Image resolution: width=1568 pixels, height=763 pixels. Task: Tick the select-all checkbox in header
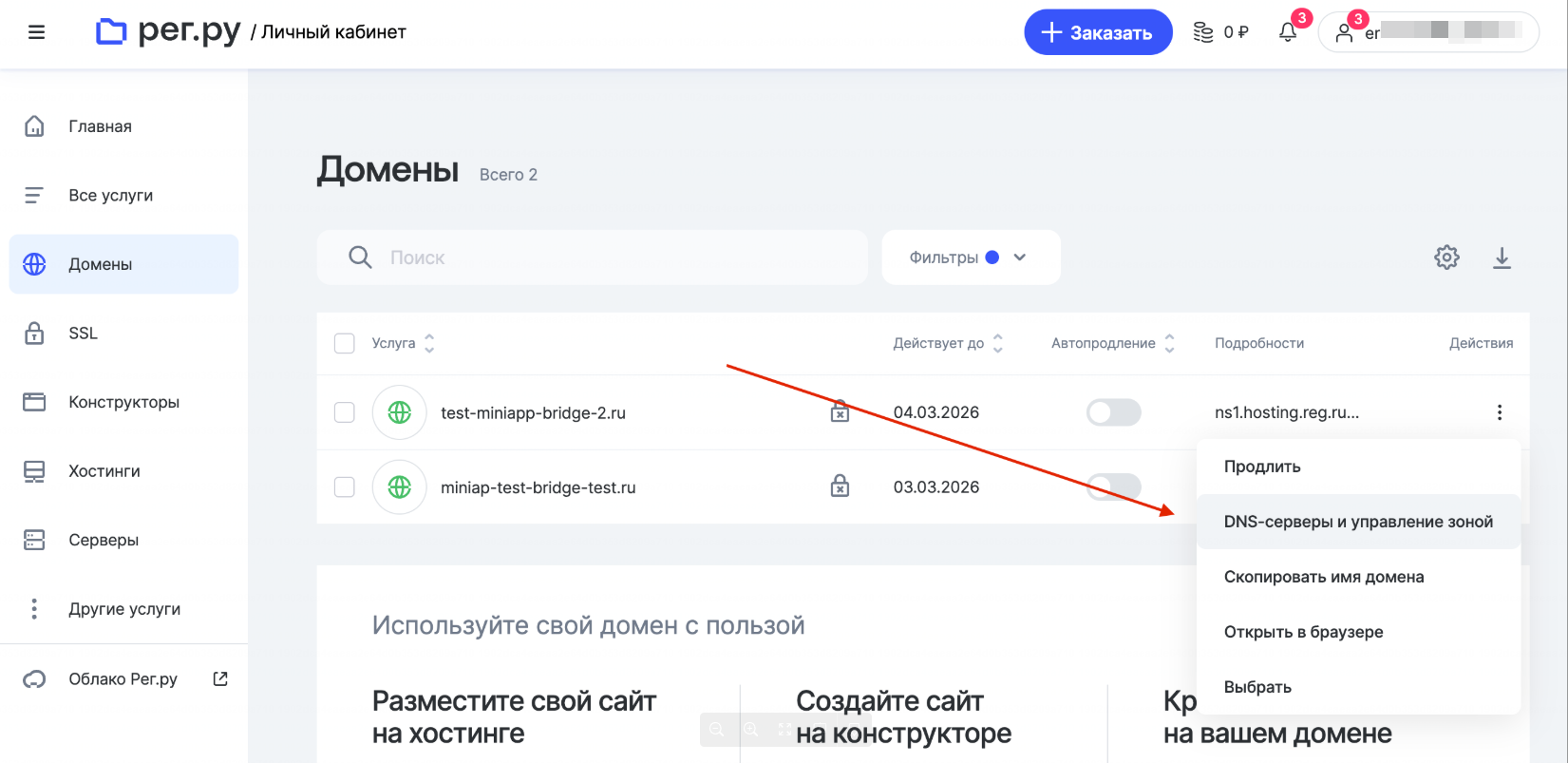pos(345,343)
